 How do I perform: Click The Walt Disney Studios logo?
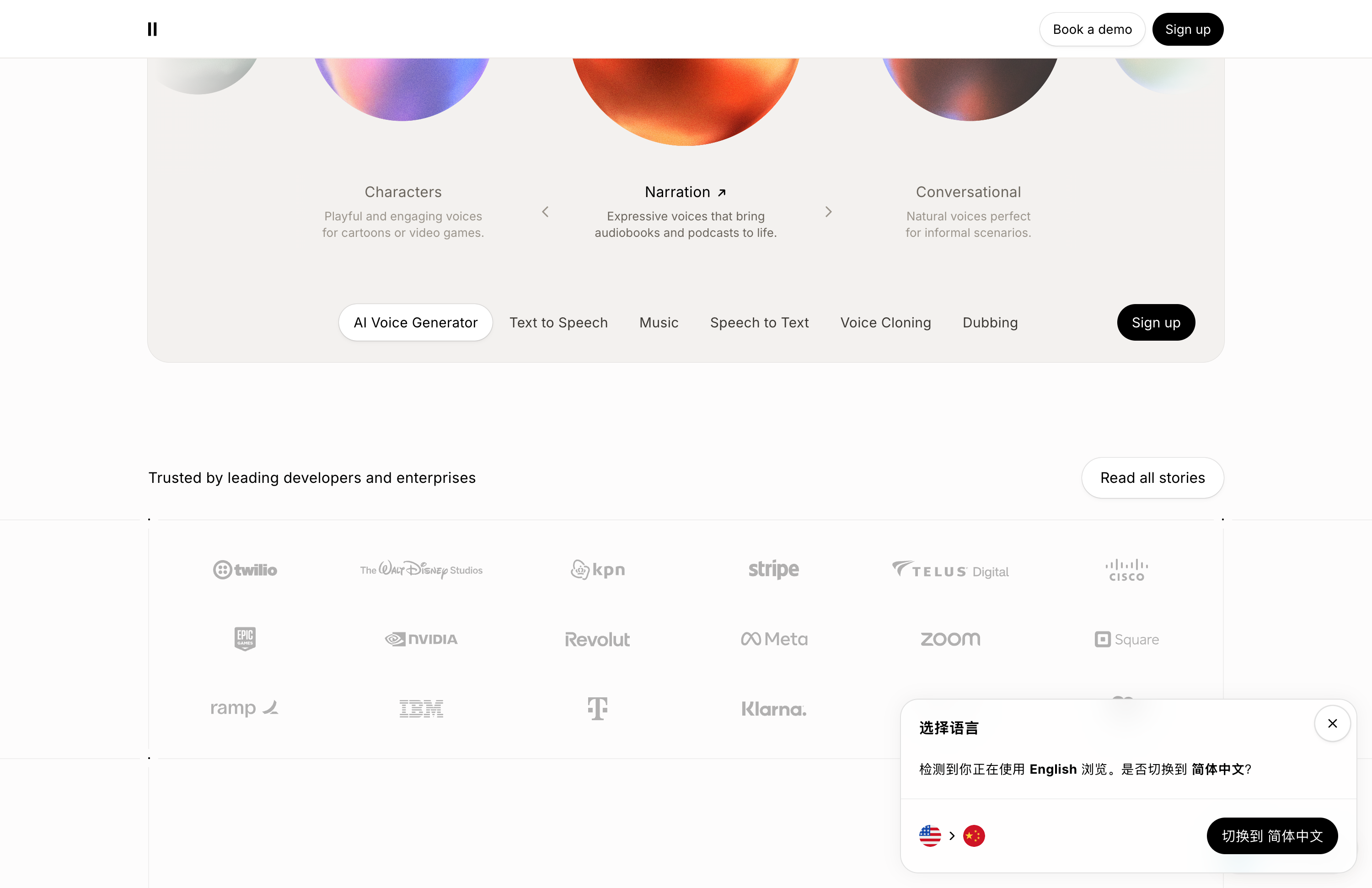click(x=421, y=569)
